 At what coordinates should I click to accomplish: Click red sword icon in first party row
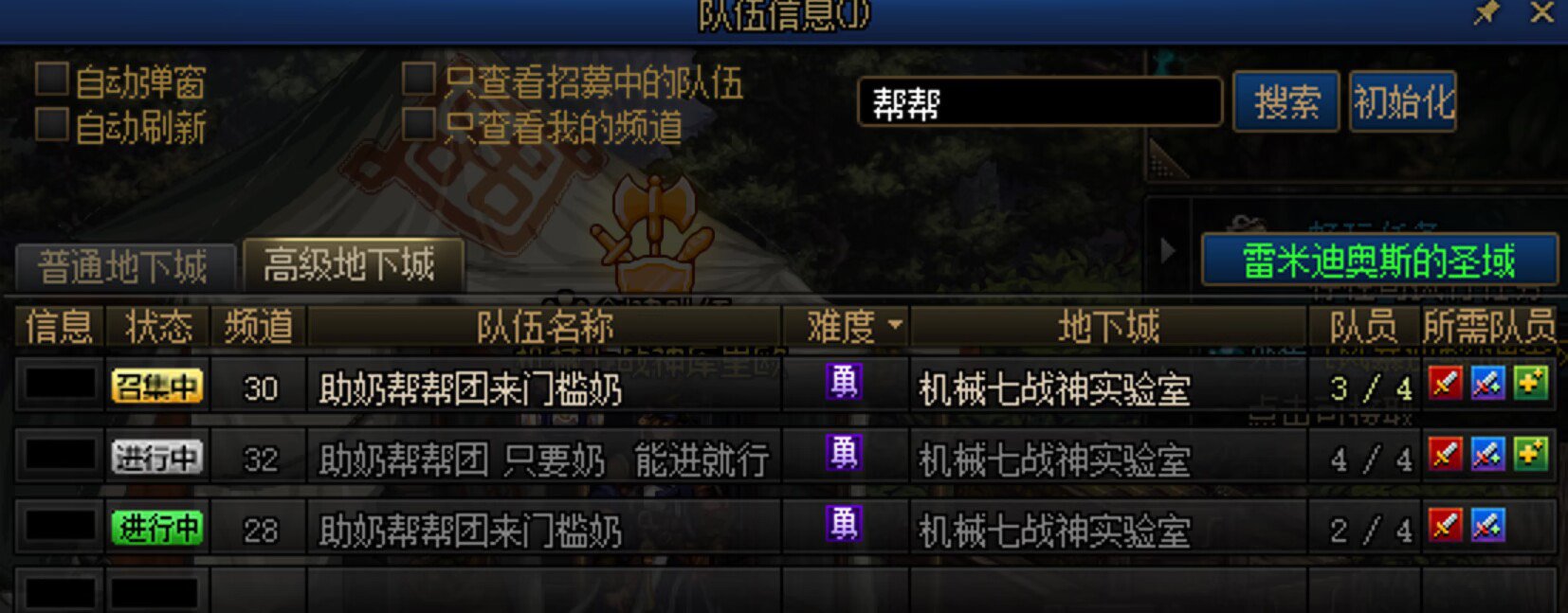coord(1446,384)
